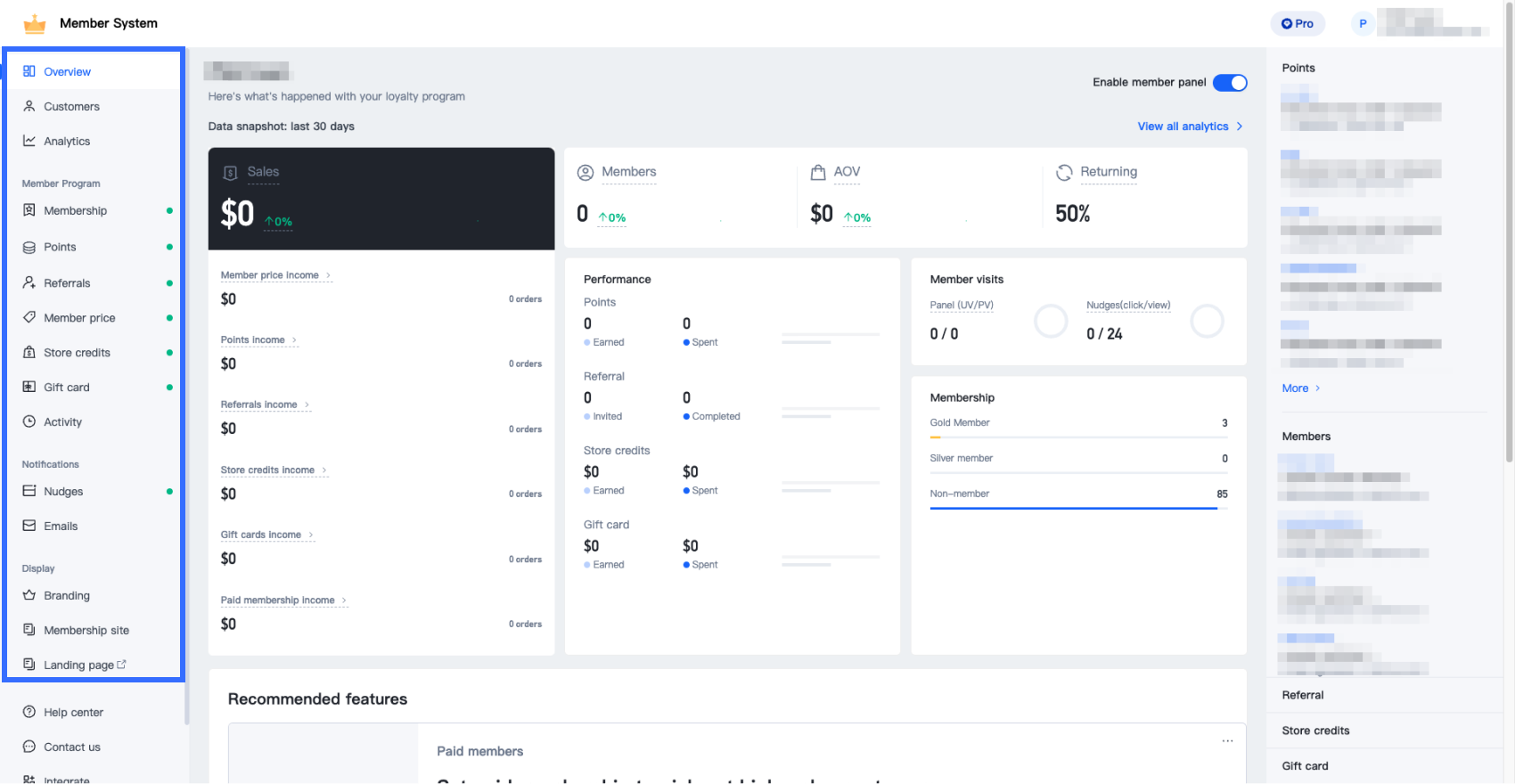This screenshot has width=1515, height=784.
Task: Open Store credits from the sidebar icon
Action: 29,353
